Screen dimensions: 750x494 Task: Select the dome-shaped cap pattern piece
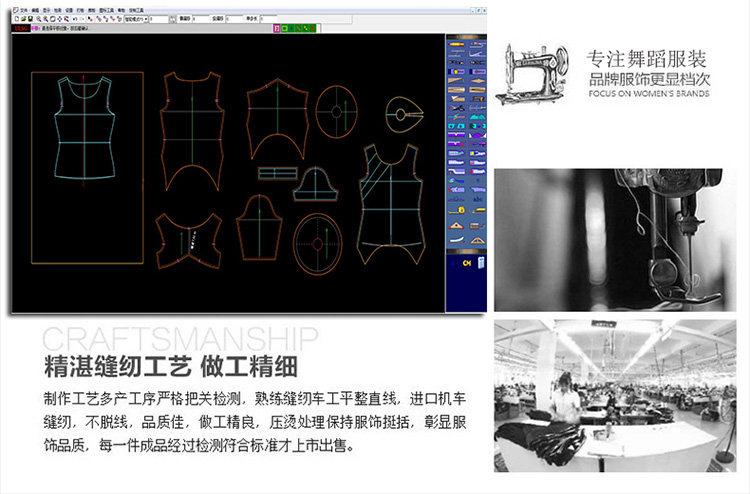pyautogui.click(x=315, y=184)
